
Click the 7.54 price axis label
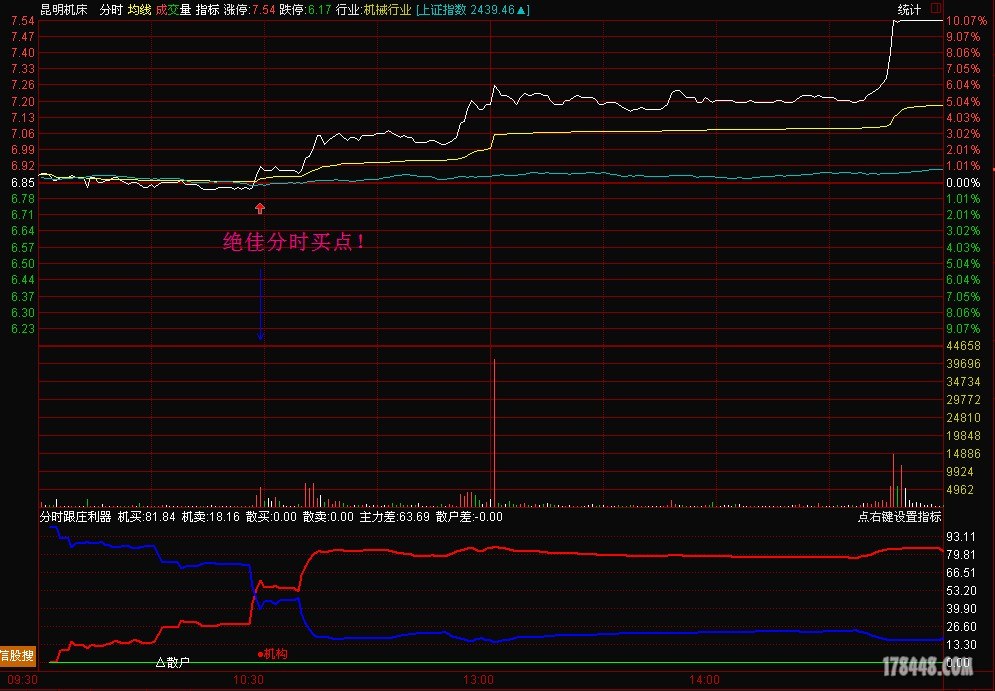click(23, 21)
